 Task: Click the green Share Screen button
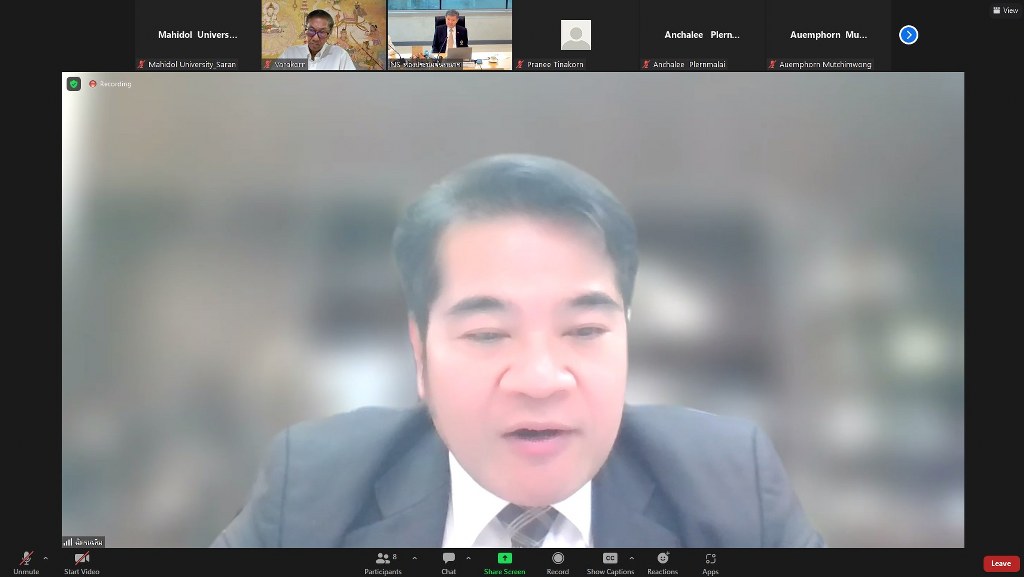504,560
